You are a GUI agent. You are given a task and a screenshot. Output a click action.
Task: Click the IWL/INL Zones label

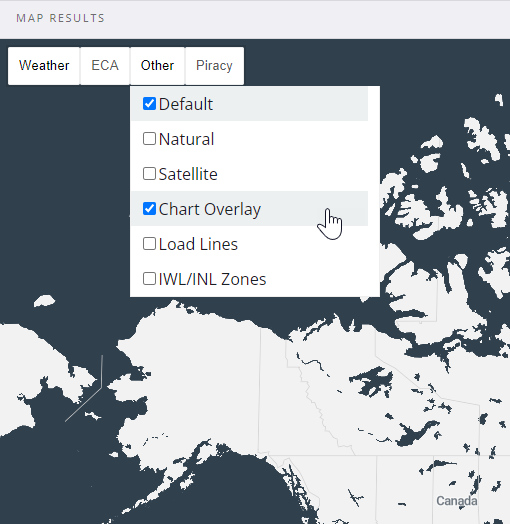pyautogui.click(x=213, y=279)
